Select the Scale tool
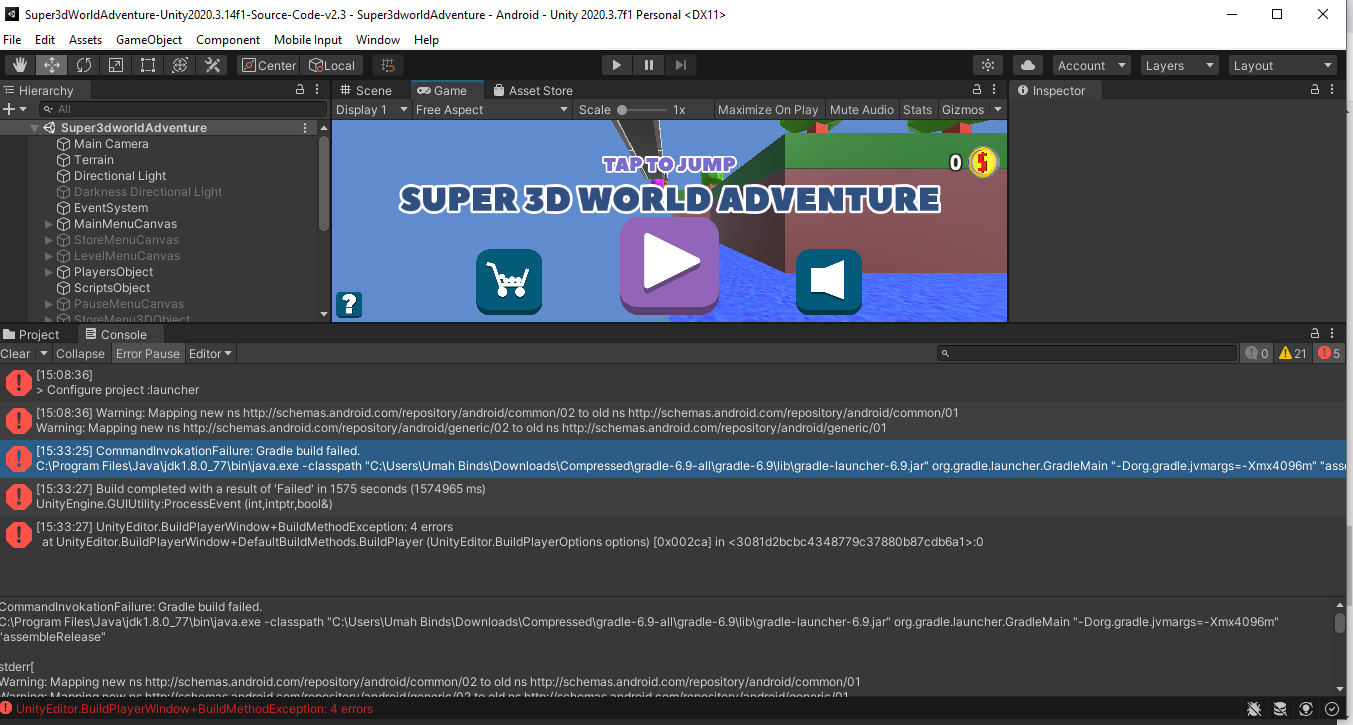Screen dimensions: 1353x725 point(116,65)
